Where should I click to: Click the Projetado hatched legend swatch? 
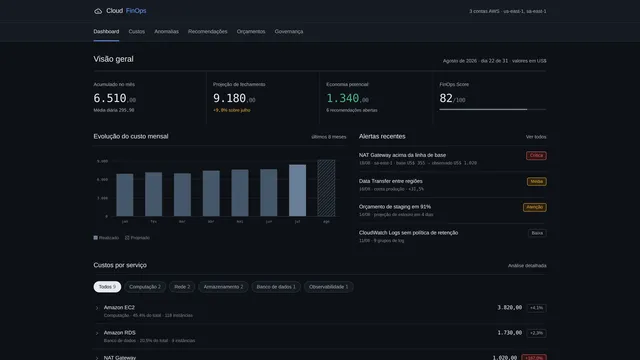127,238
